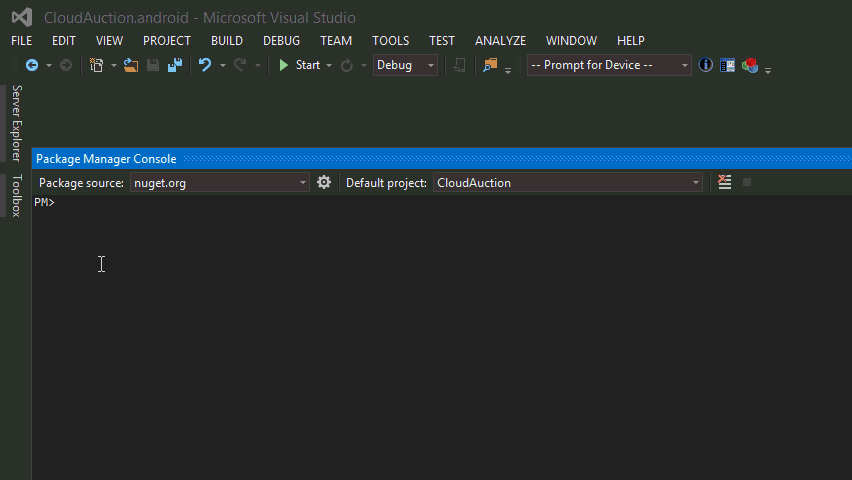
Task: Open the Debug configuration dropdown
Action: point(405,65)
